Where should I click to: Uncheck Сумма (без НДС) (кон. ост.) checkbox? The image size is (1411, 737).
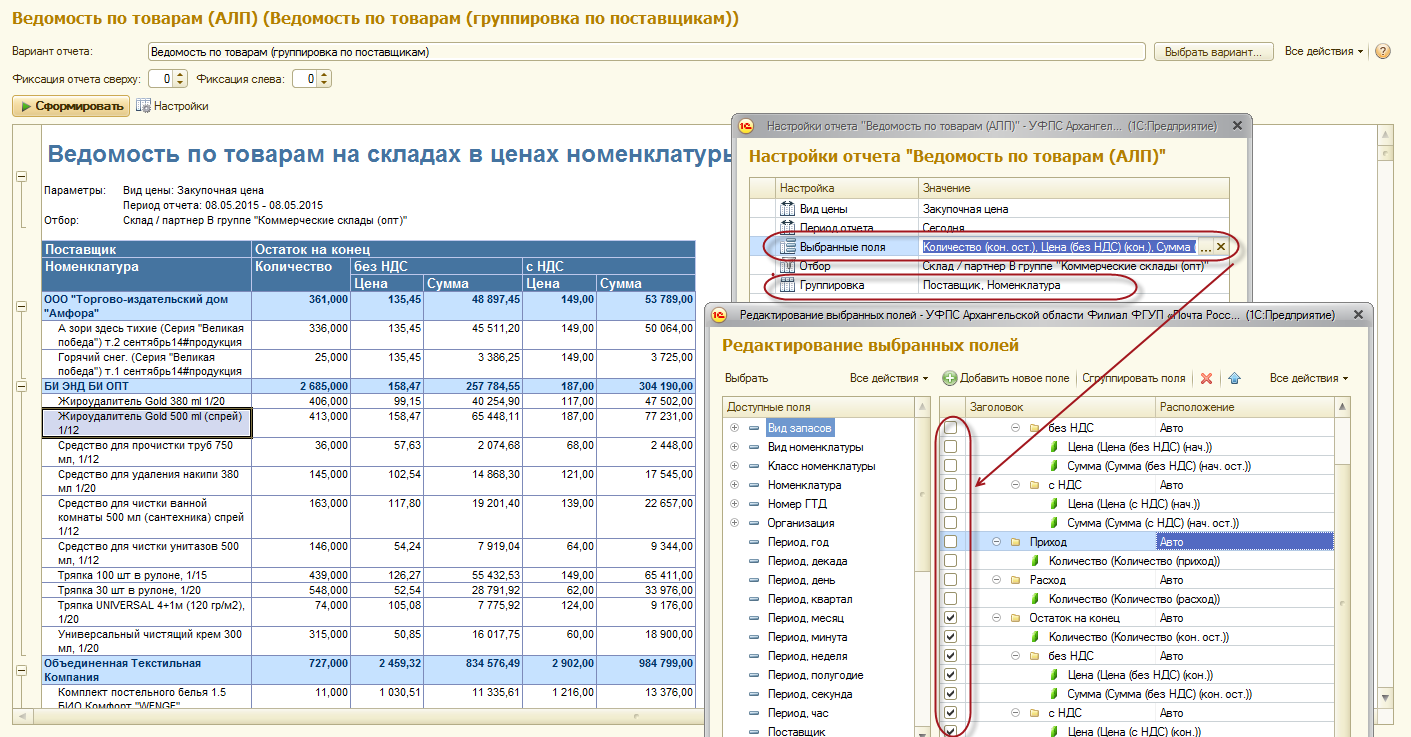click(951, 694)
